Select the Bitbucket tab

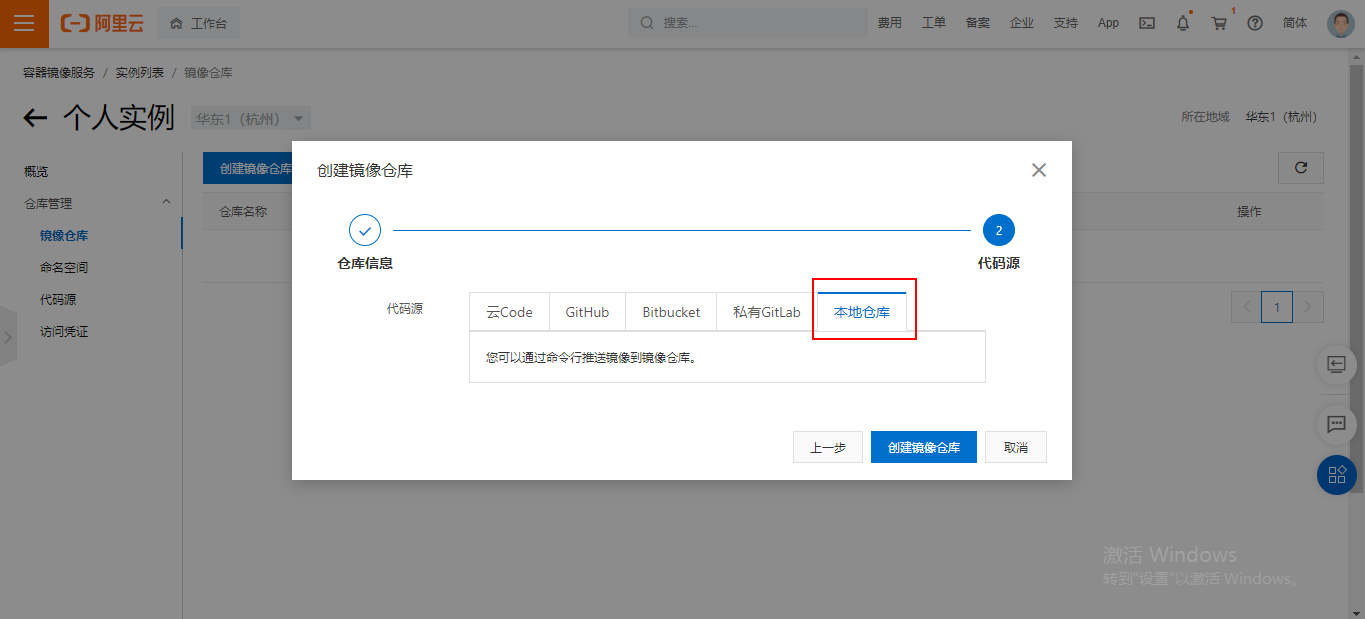671,312
